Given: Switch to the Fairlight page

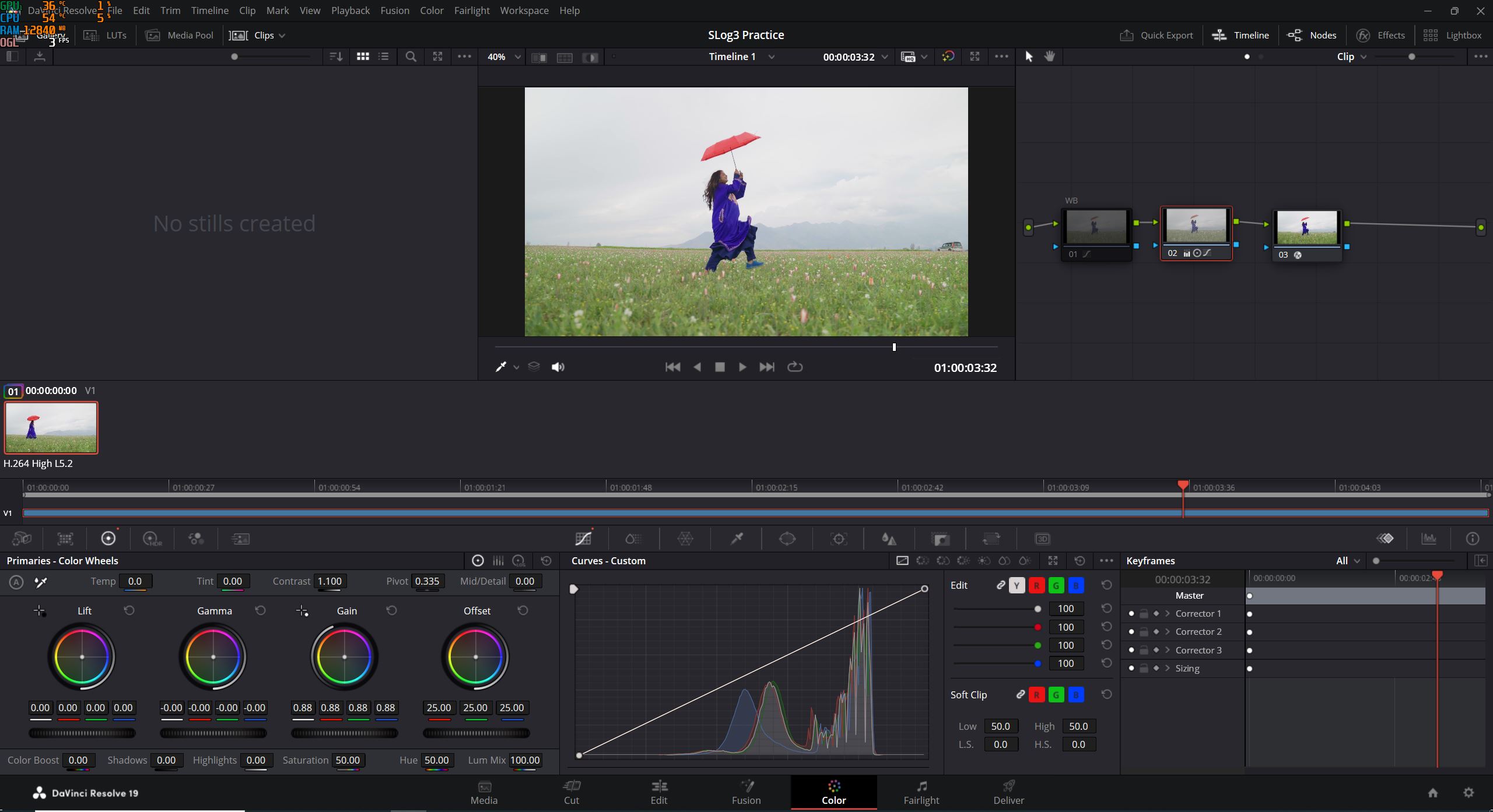Looking at the screenshot, I should click(921, 793).
